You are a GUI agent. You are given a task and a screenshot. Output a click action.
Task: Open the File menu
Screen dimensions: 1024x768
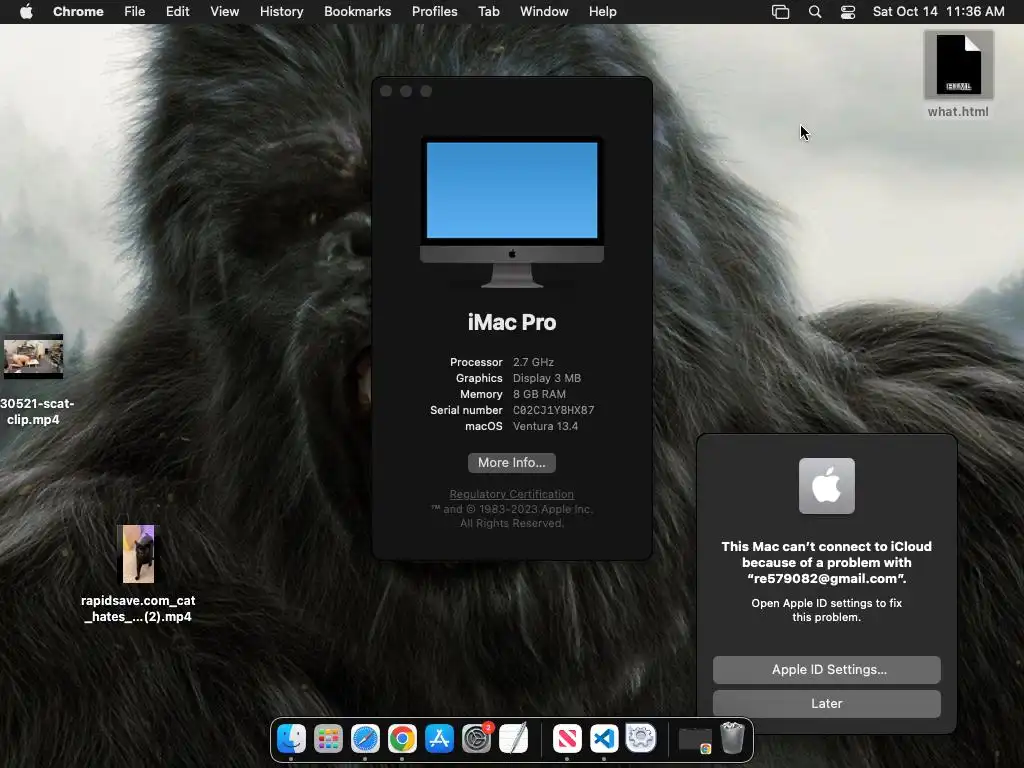(x=135, y=11)
